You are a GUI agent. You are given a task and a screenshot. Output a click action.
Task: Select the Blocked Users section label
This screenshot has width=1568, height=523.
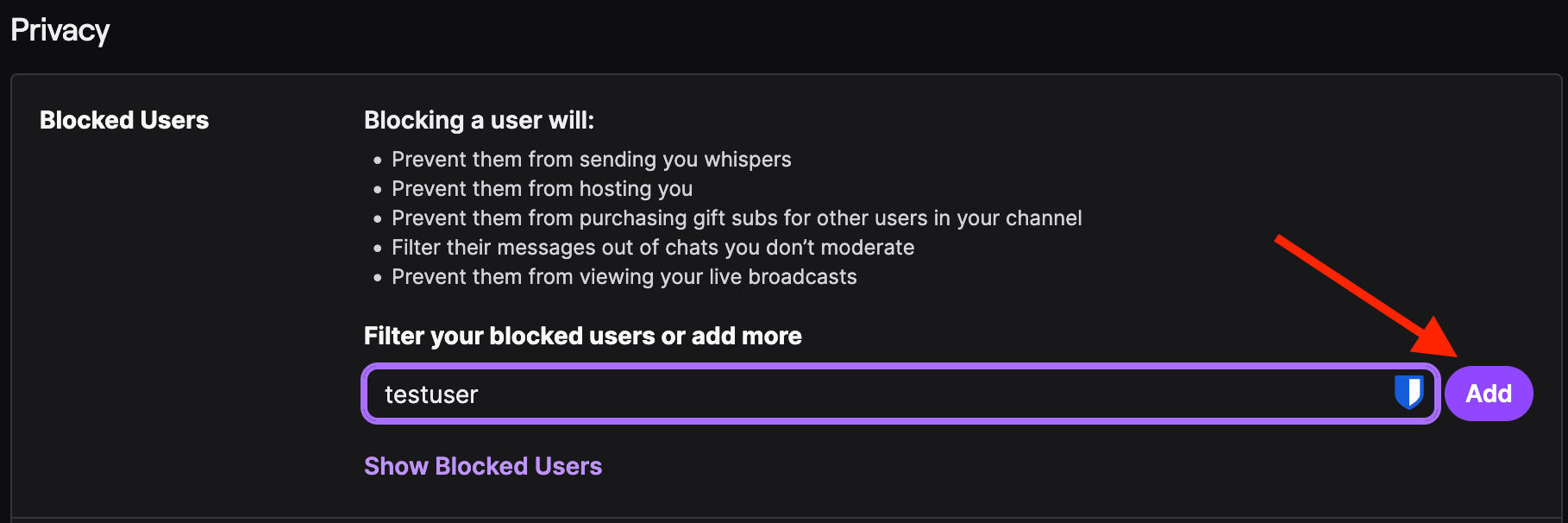(124, 120)
